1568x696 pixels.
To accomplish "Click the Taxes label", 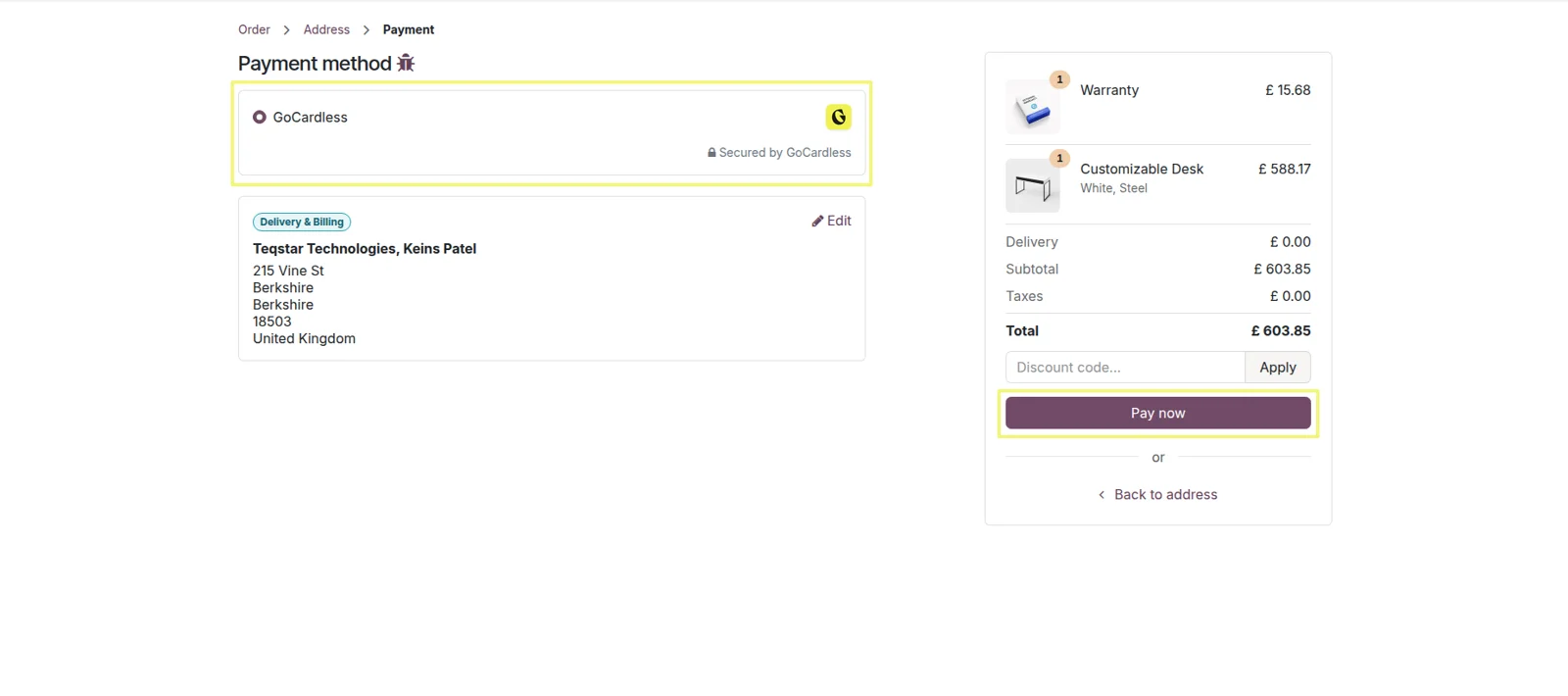I will [x=1024, y=296].
